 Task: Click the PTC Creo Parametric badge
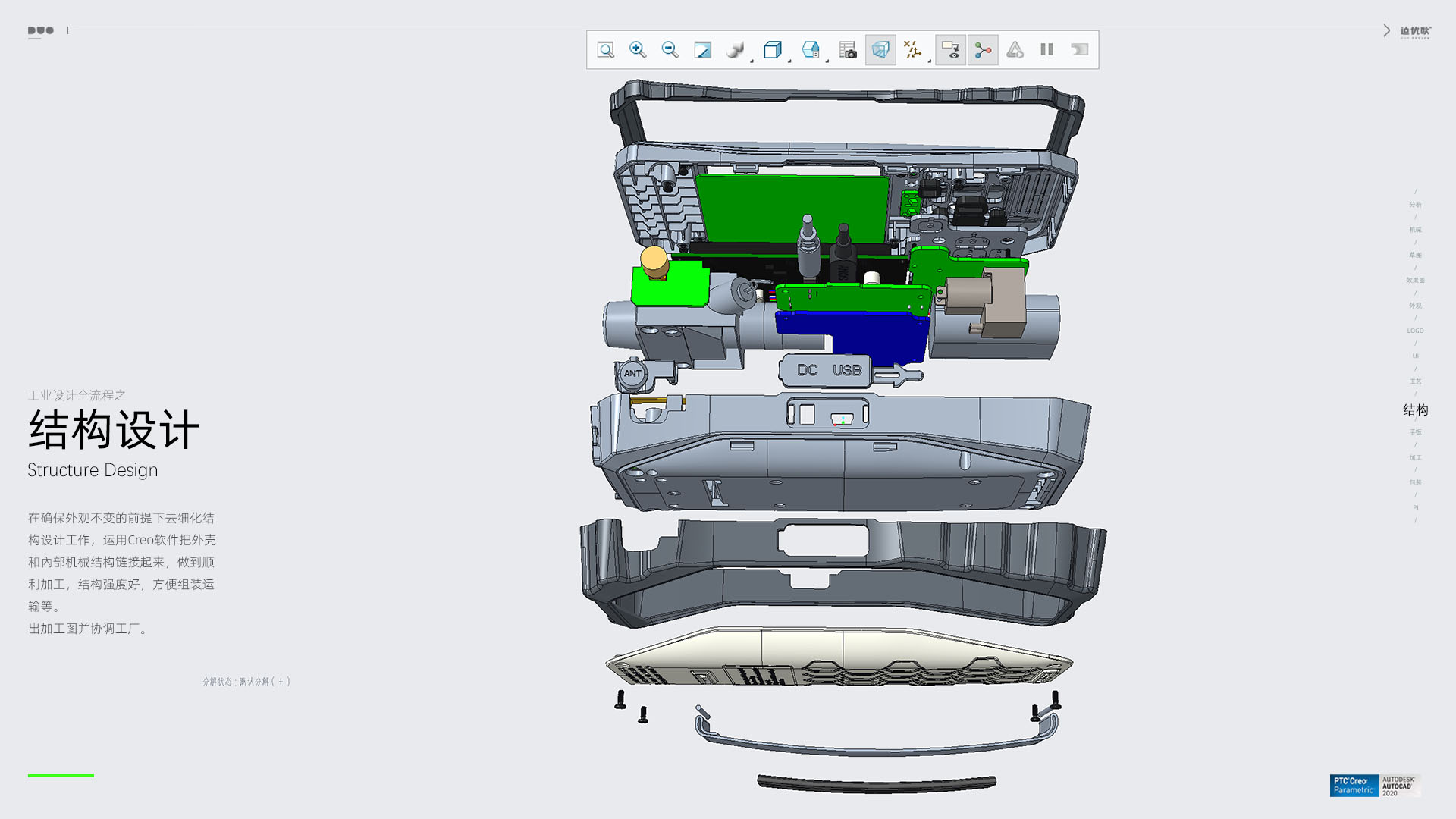(x=1354, y=786)
